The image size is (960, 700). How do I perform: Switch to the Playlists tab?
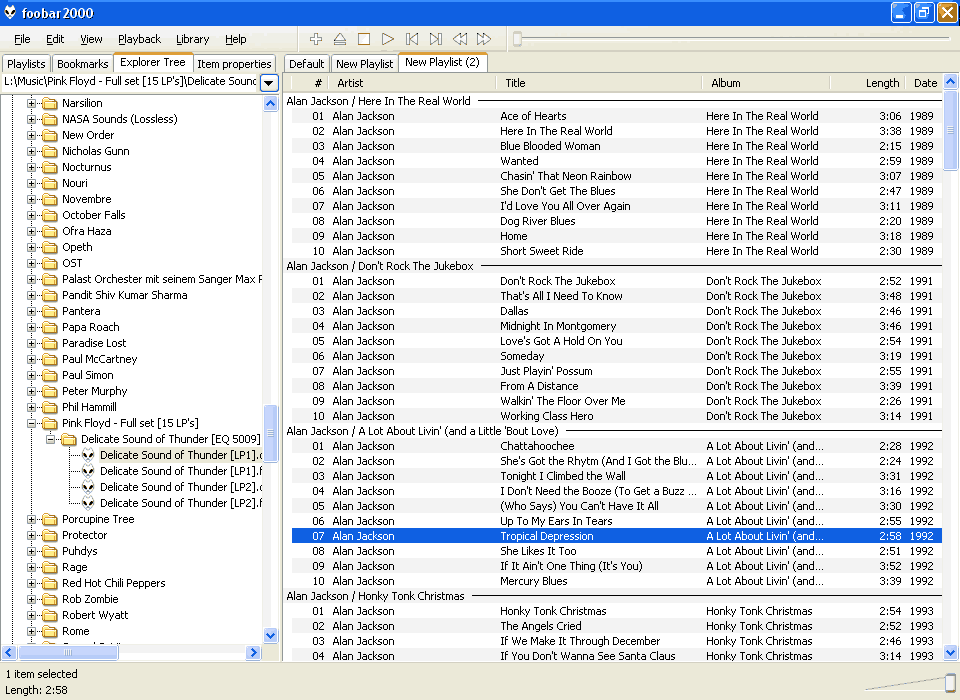tap(26, 64)
